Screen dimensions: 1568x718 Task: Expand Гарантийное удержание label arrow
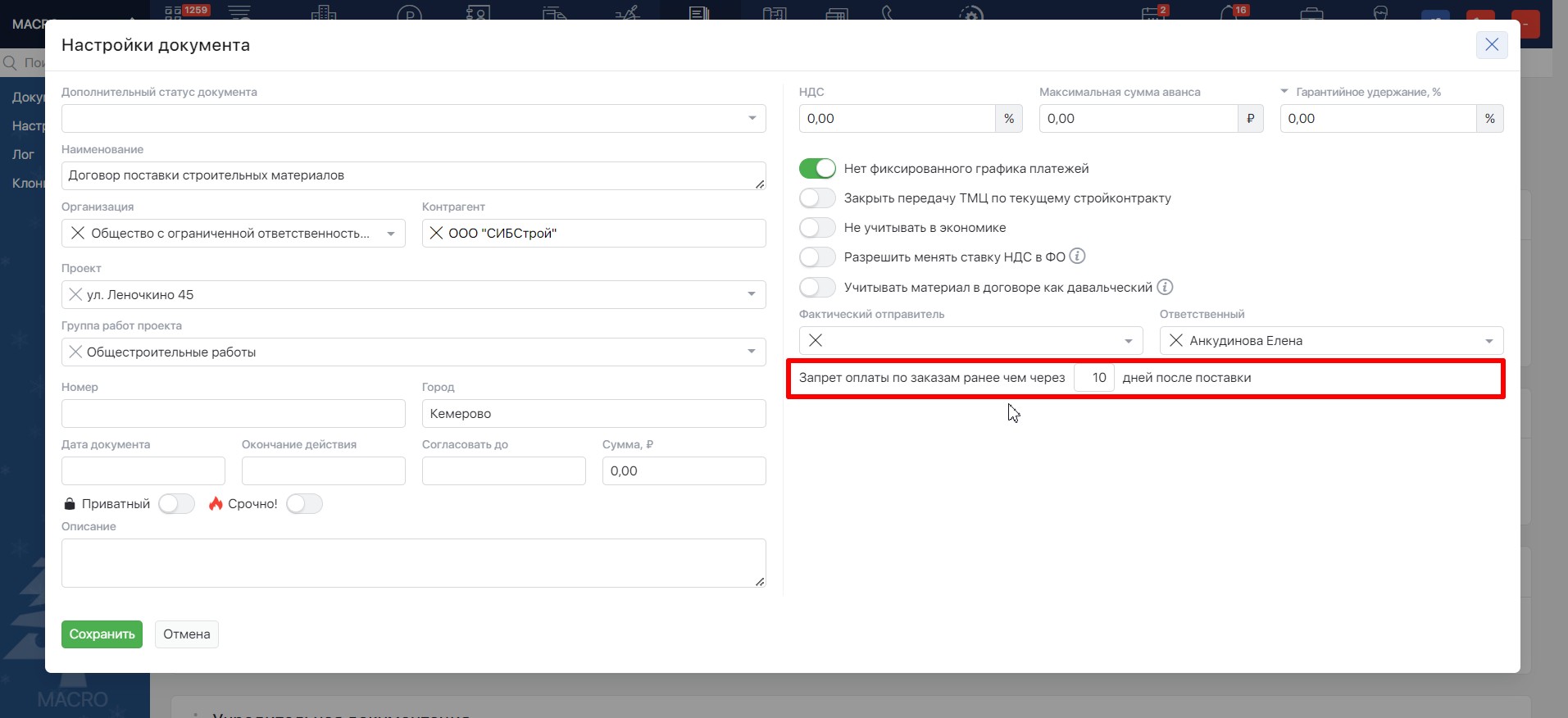coord(1284,92)
